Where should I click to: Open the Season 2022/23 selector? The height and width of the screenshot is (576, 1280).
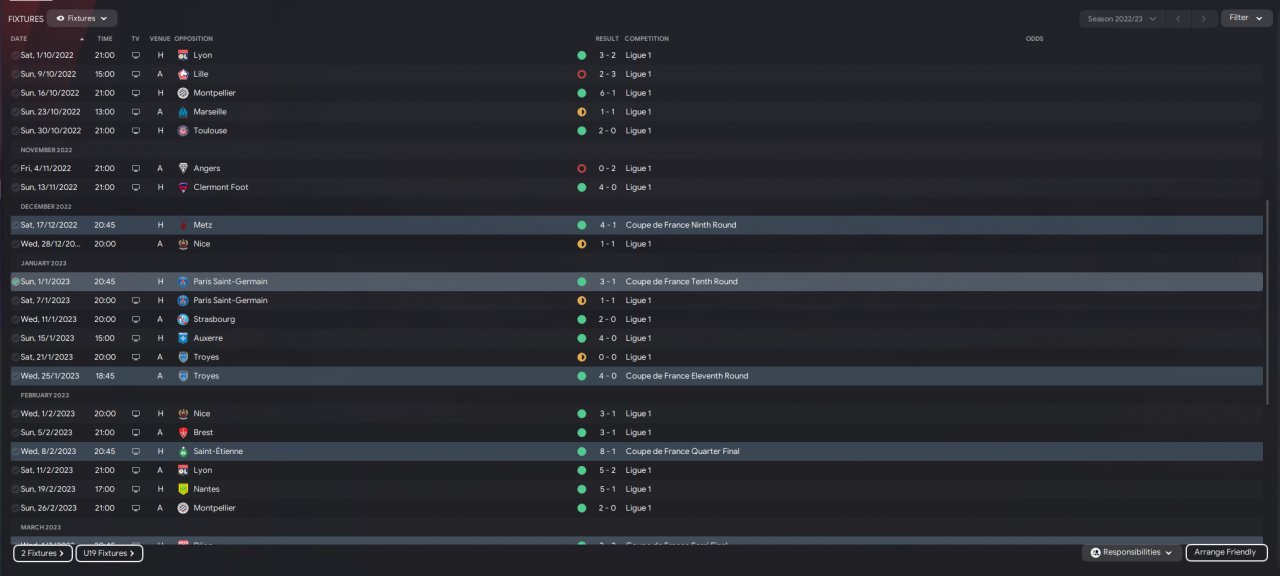click(1121, 18)
